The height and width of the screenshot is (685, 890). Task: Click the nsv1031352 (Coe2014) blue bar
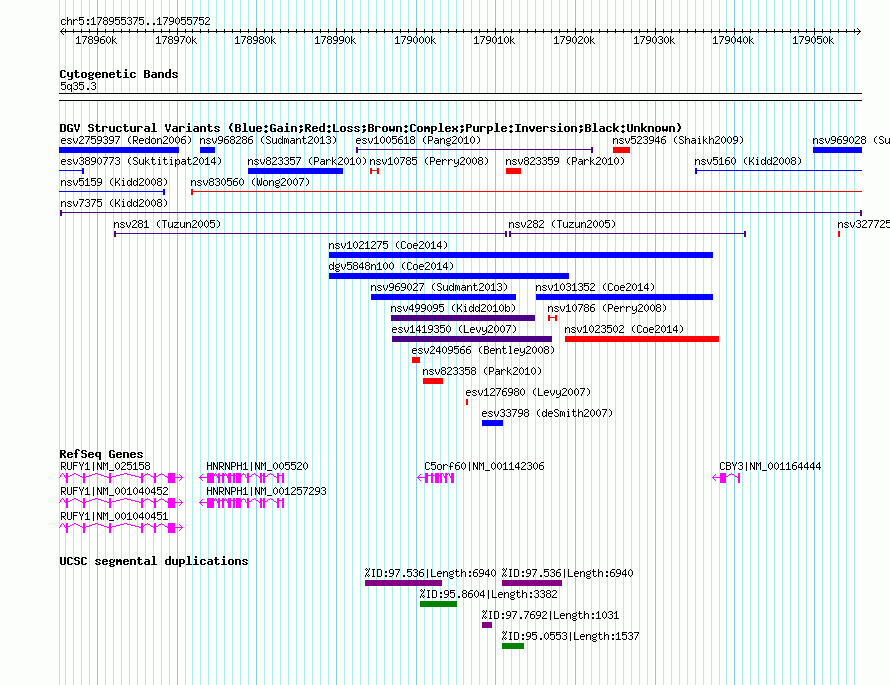pos(624,297)
